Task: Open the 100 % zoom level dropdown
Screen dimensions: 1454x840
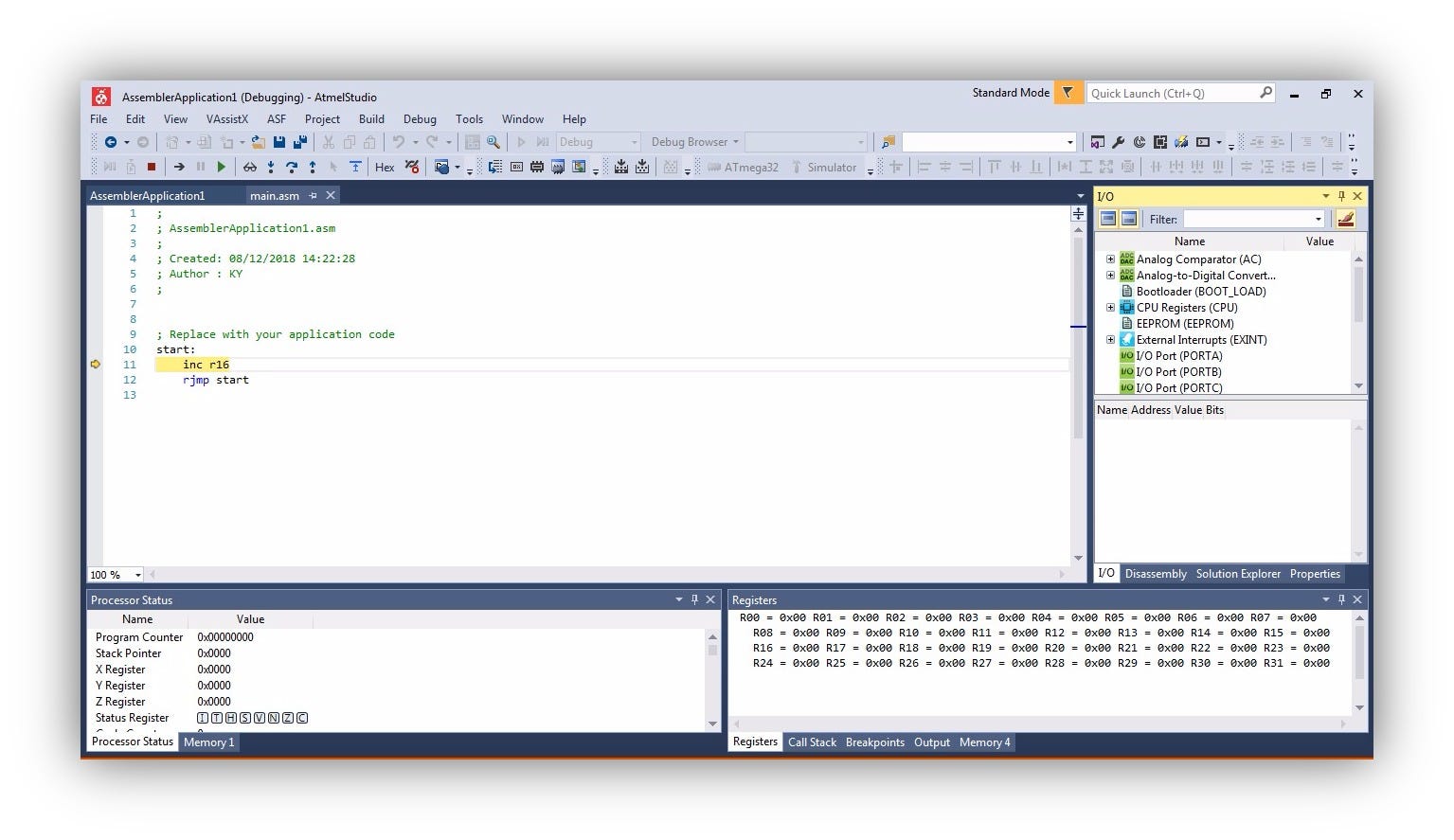Action: [x=137, y=575]
